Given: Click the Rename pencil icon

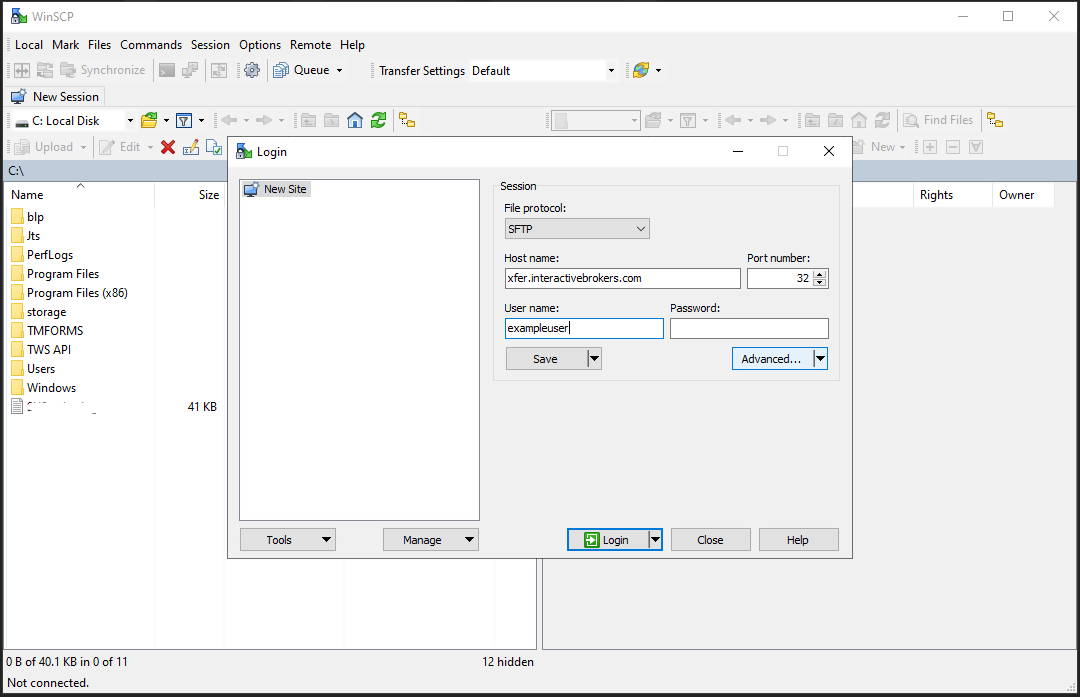Looking at the screenshot, I should (191, 147).
